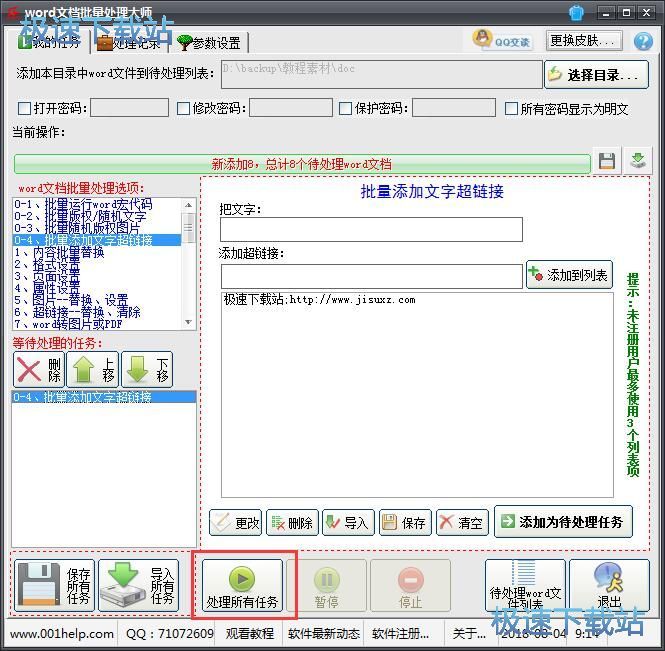Switch to 处理记录 tab
The image size is (665, 651).
[129, 42]
